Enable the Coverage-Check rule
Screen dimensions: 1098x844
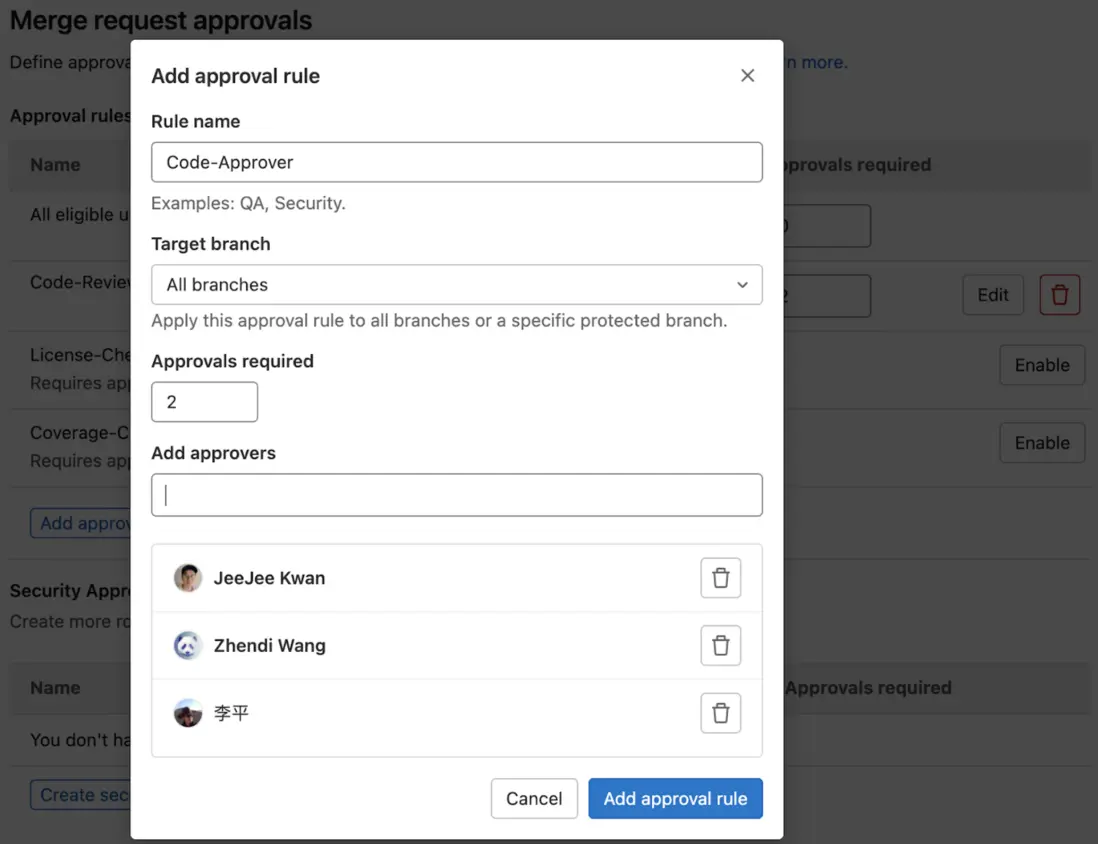tap(1042, 443)
